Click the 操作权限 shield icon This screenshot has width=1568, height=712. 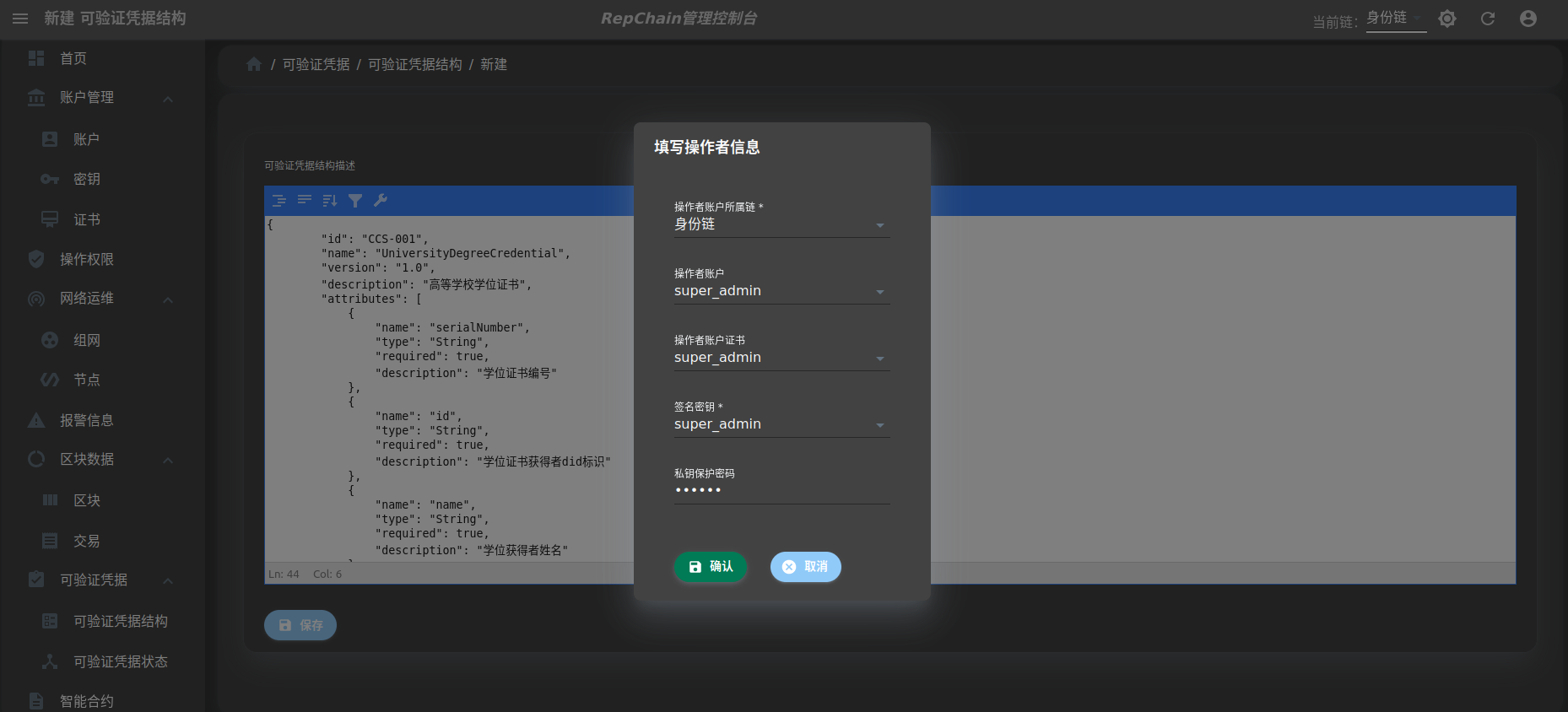36,259
